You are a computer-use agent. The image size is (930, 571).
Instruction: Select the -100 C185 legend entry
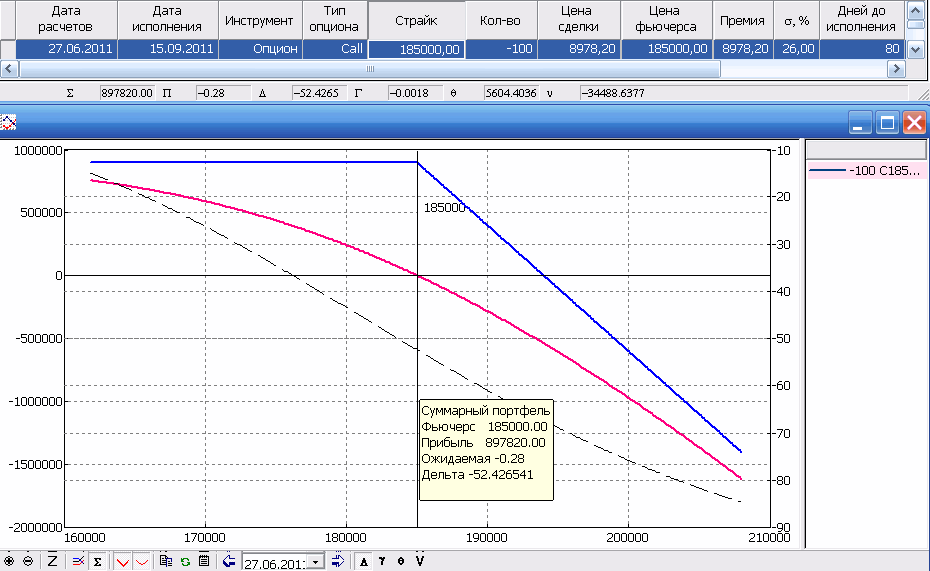pyautogui.click(x=867, y=171)
